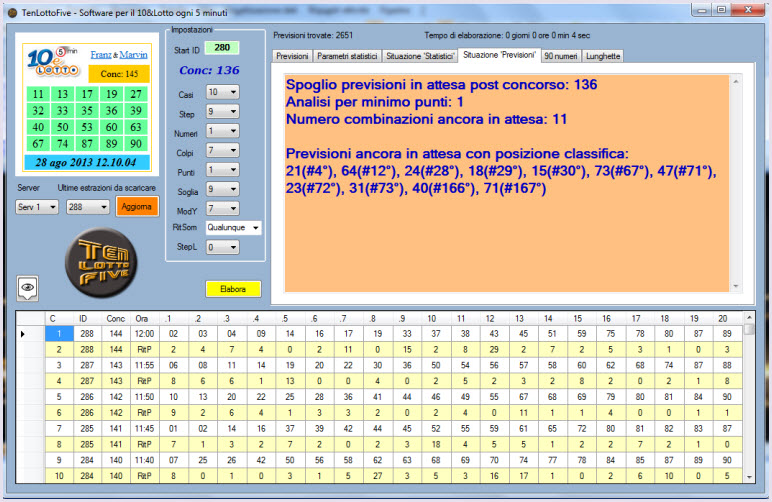Open the RitSom Qualunque dropdown
Screen dimensions: 772x502
[x=233, y=227]
